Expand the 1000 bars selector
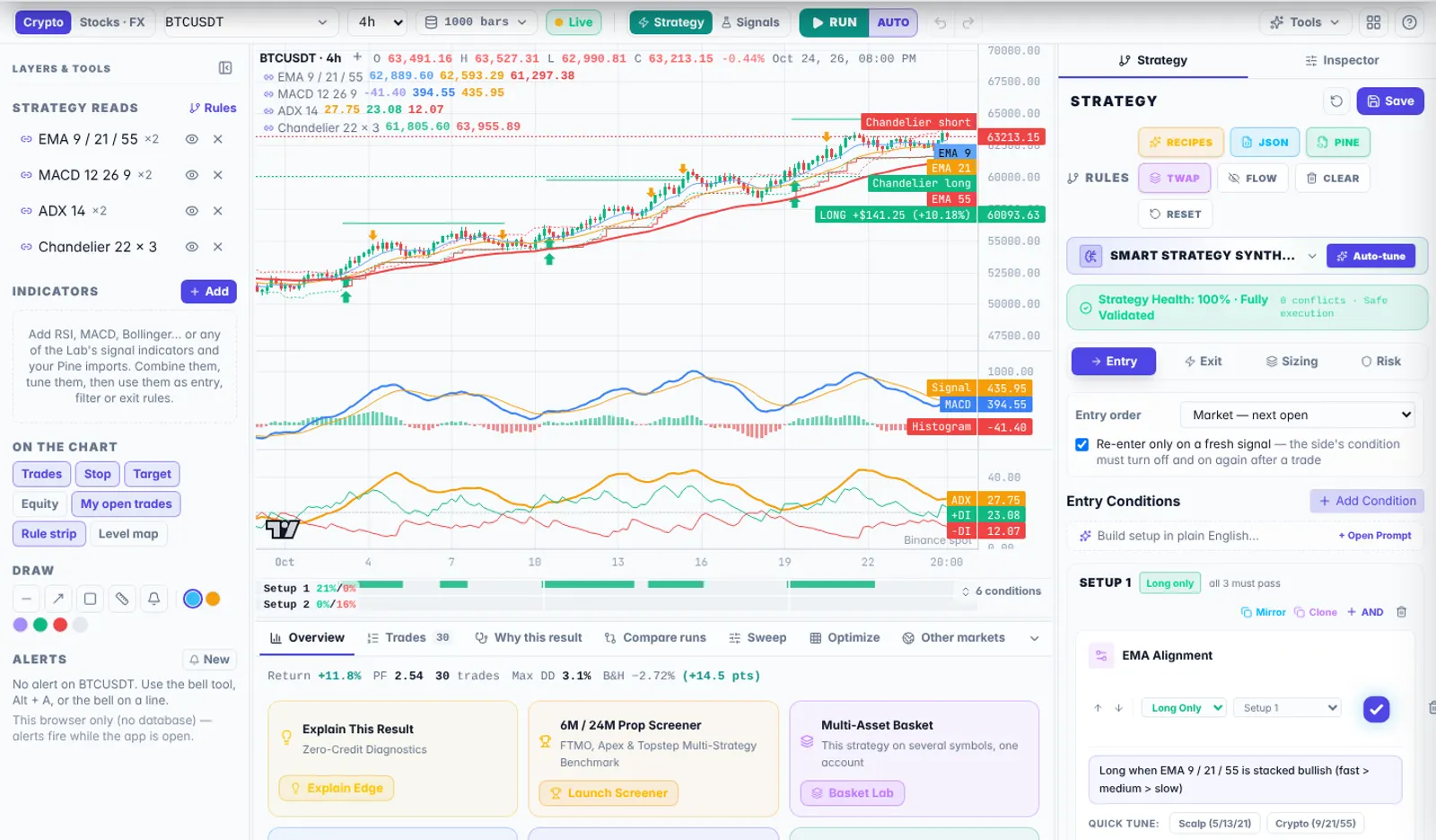 [x=476, y=22]
